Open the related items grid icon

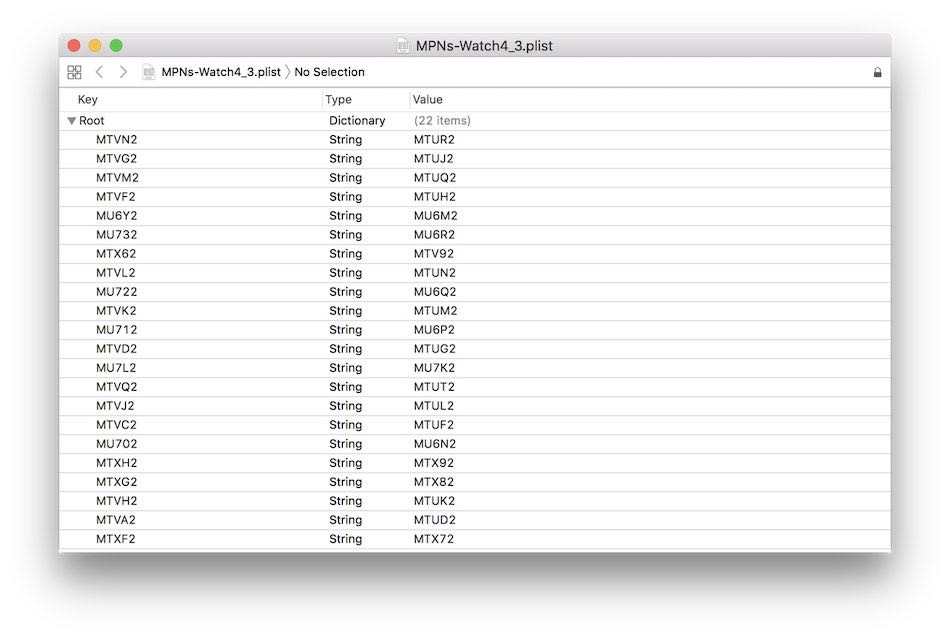75,72
